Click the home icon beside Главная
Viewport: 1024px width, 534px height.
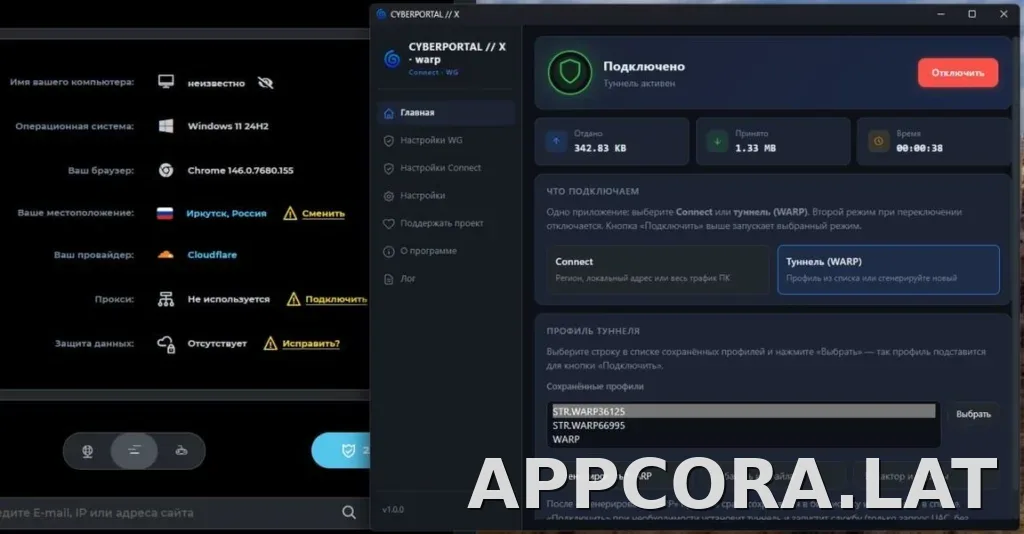389,113
